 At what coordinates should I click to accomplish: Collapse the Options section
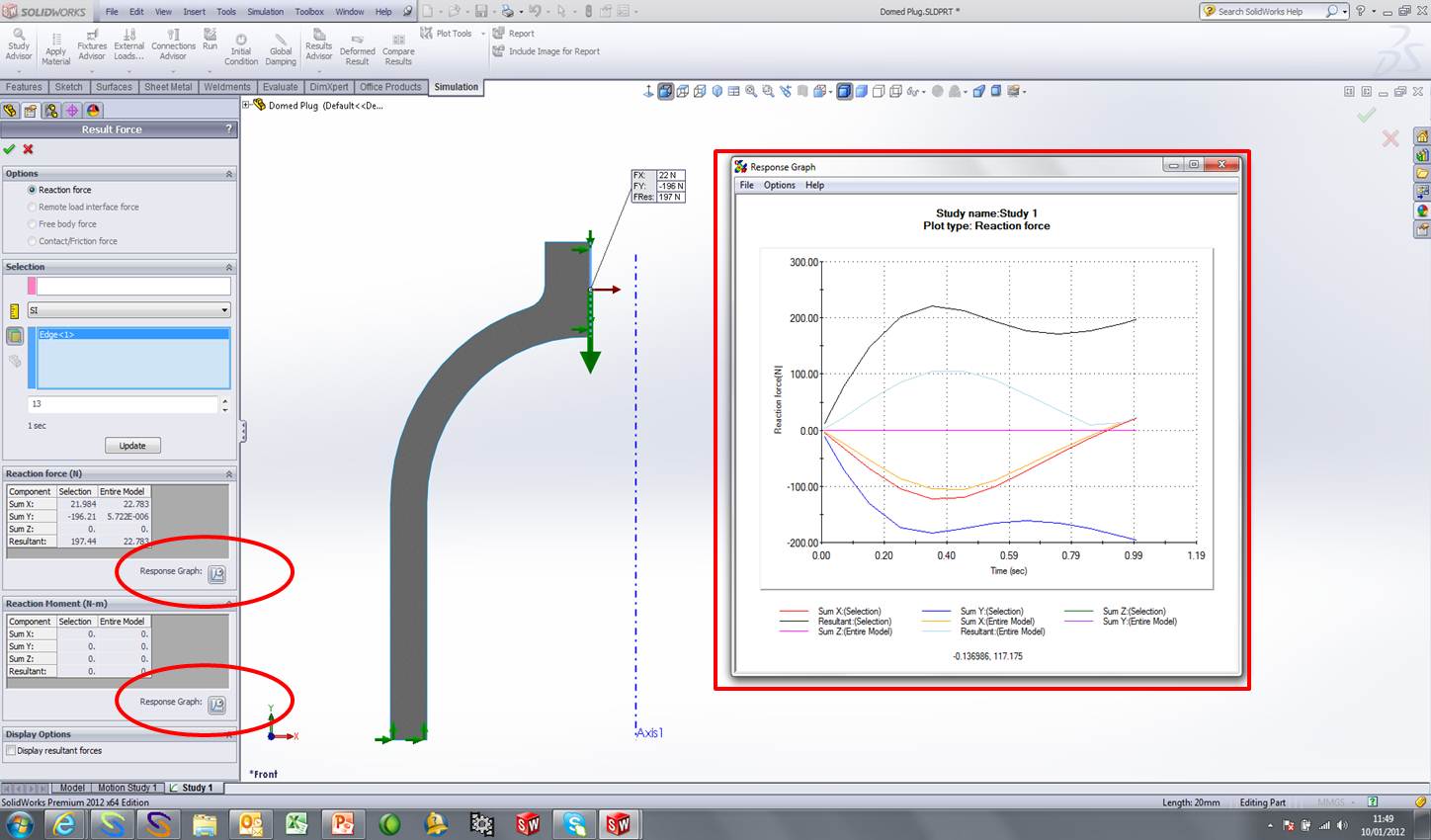tap(229, 174)
